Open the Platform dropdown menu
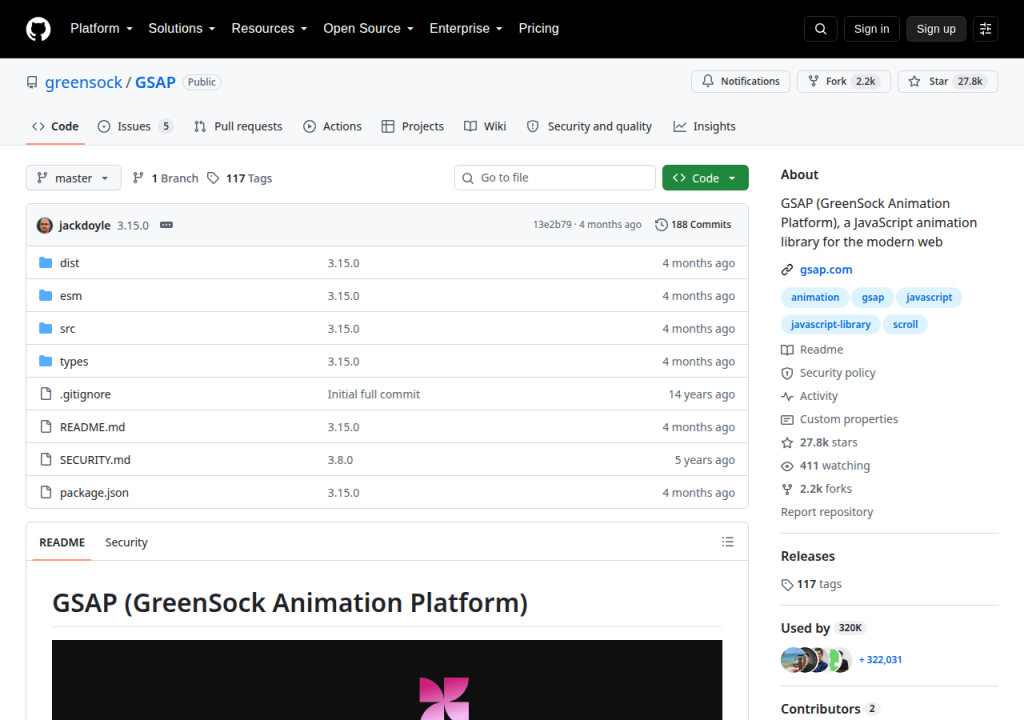 [101, 29]
